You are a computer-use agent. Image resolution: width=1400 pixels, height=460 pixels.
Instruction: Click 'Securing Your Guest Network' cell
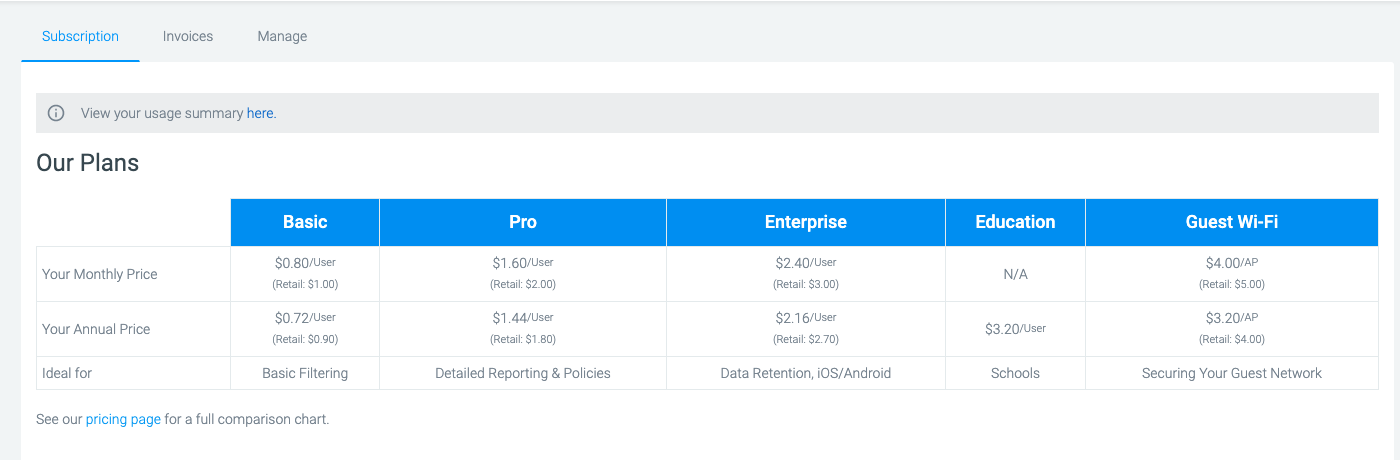pyautogui.click(x=1232, y=373)
